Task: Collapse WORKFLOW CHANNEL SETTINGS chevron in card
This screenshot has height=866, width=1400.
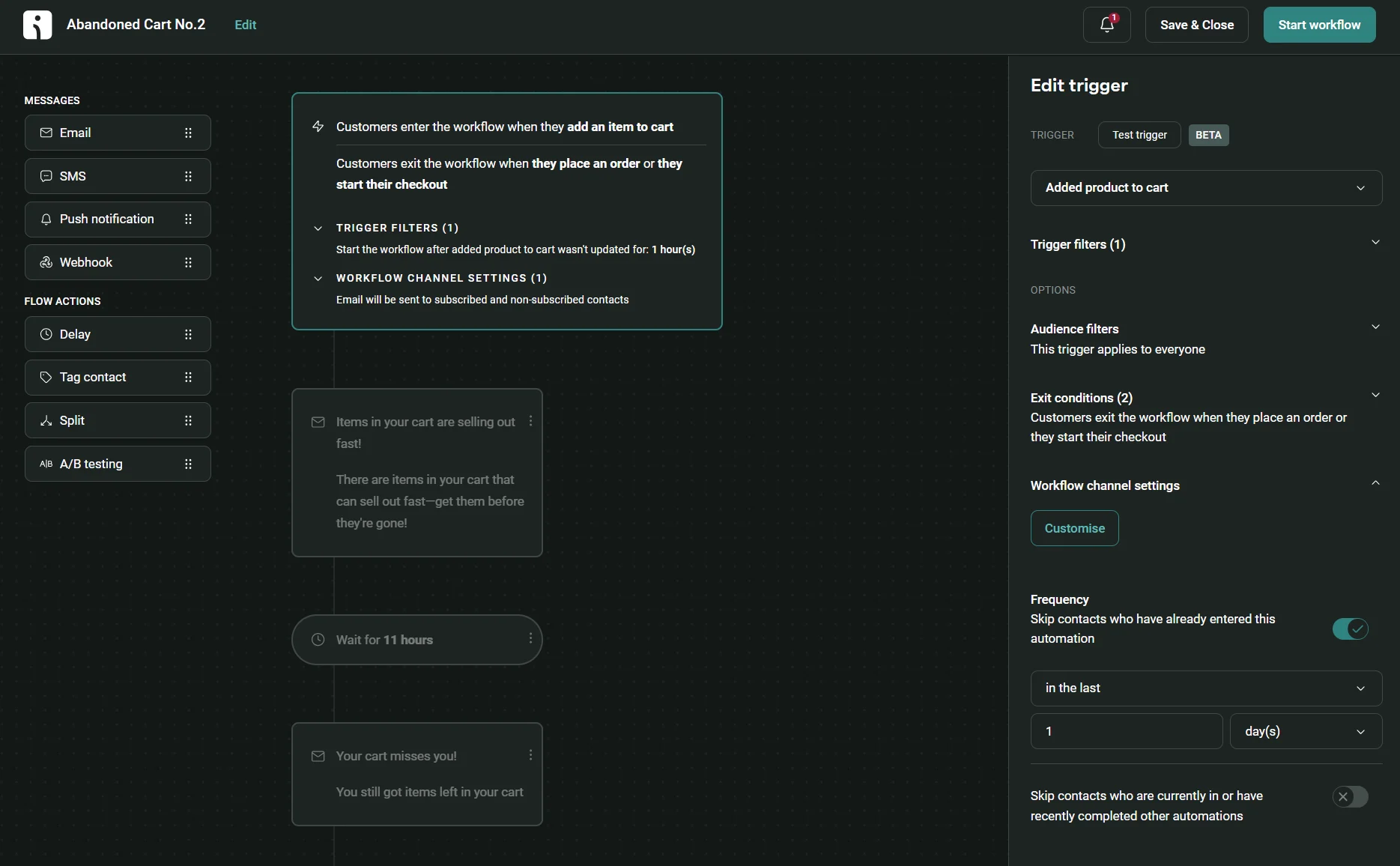Action: (x=318, y=278)
